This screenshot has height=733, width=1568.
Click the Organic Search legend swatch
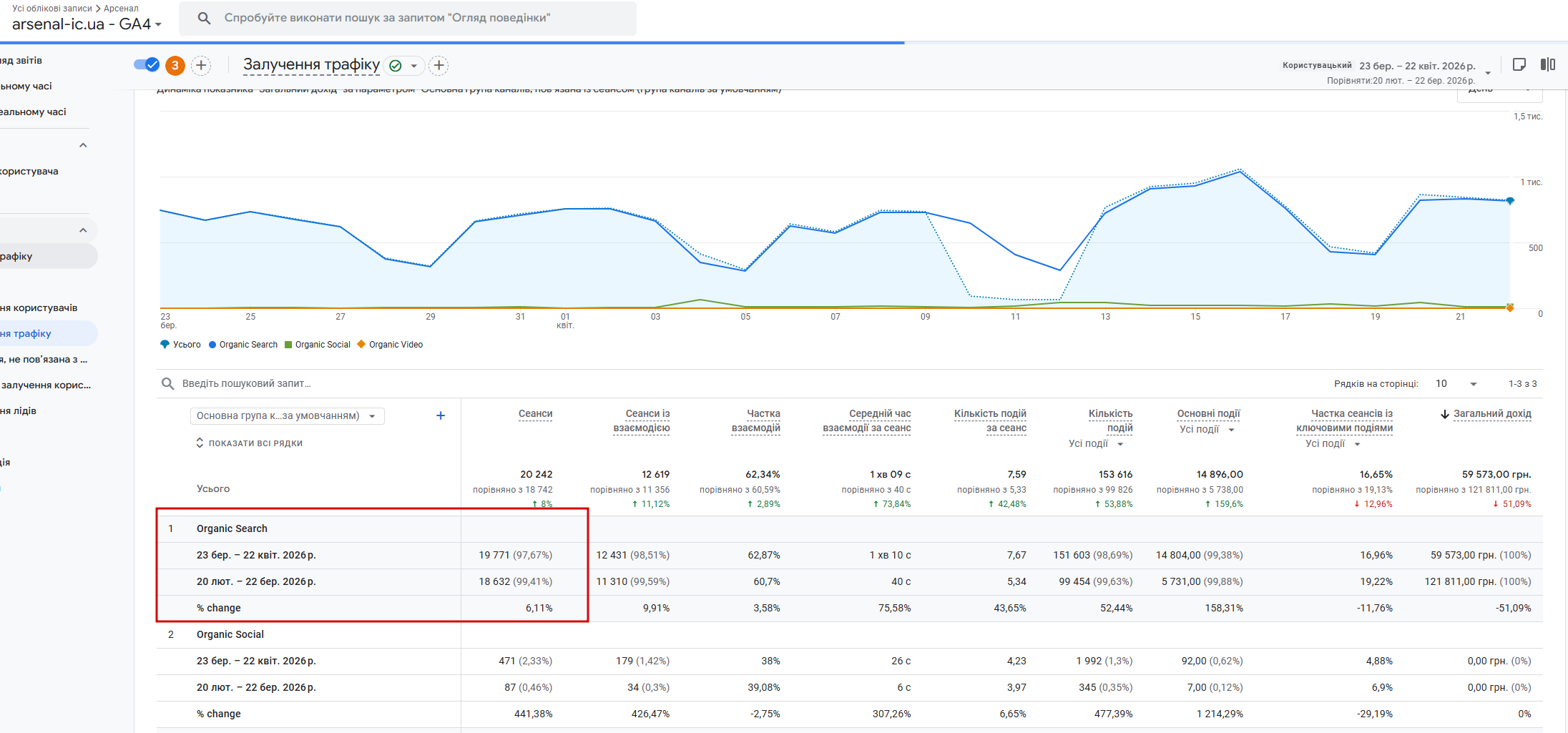click(x=212, y=345)
